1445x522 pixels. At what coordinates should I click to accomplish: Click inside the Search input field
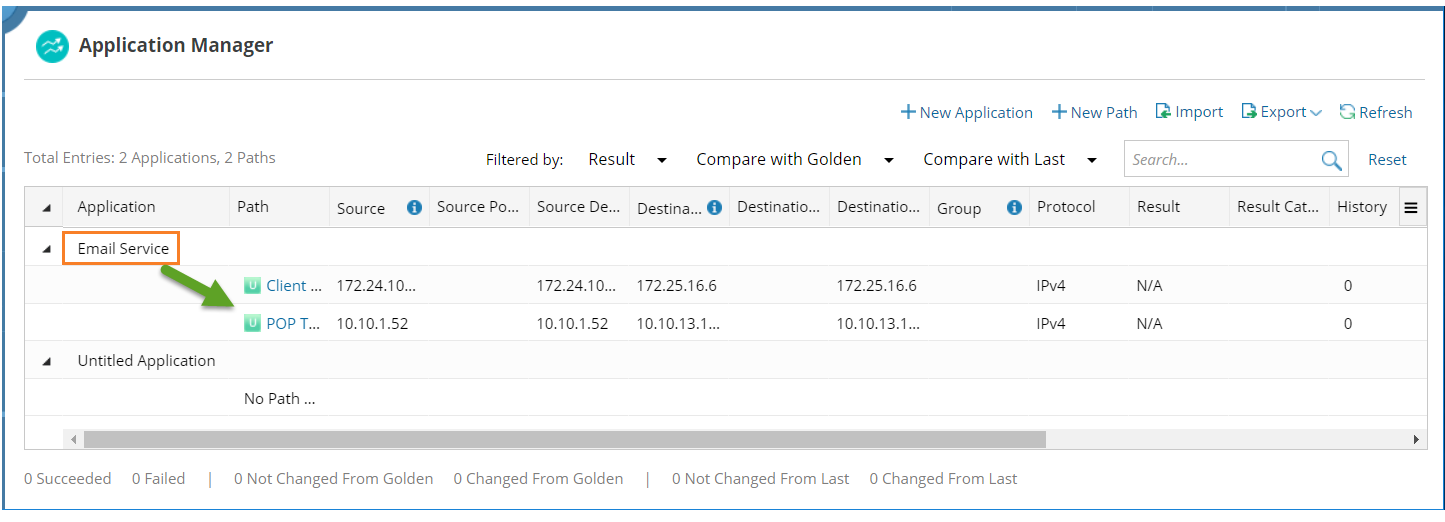1220,160
